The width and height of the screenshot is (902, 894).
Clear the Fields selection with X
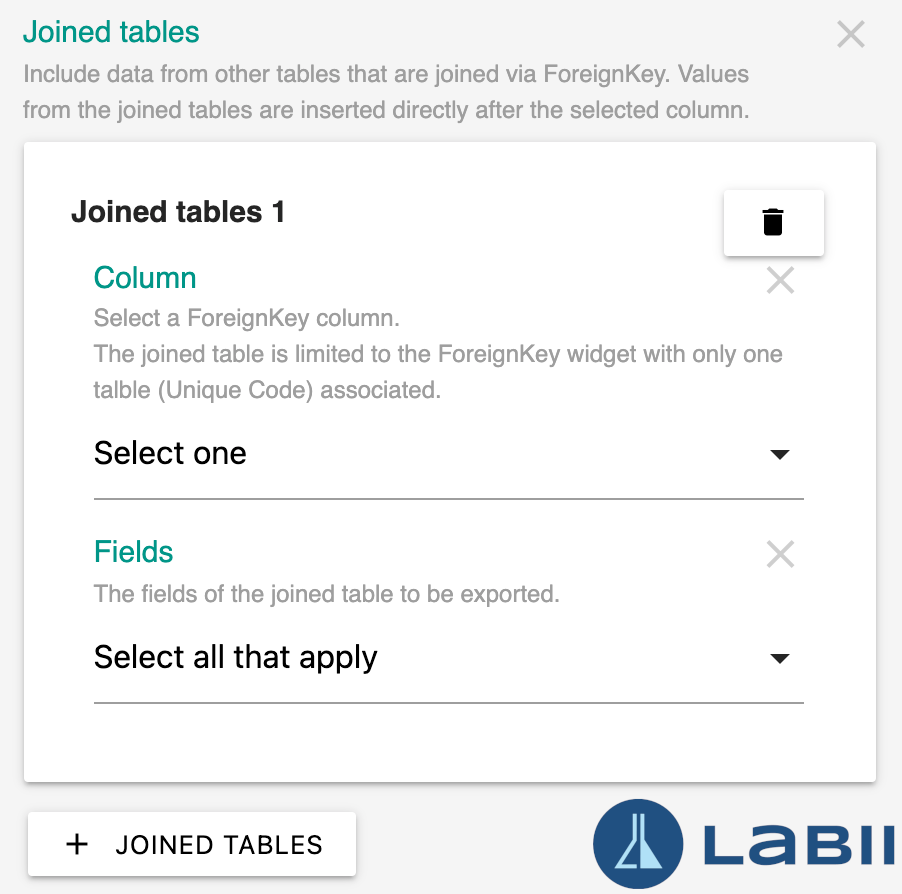(780, 554)
